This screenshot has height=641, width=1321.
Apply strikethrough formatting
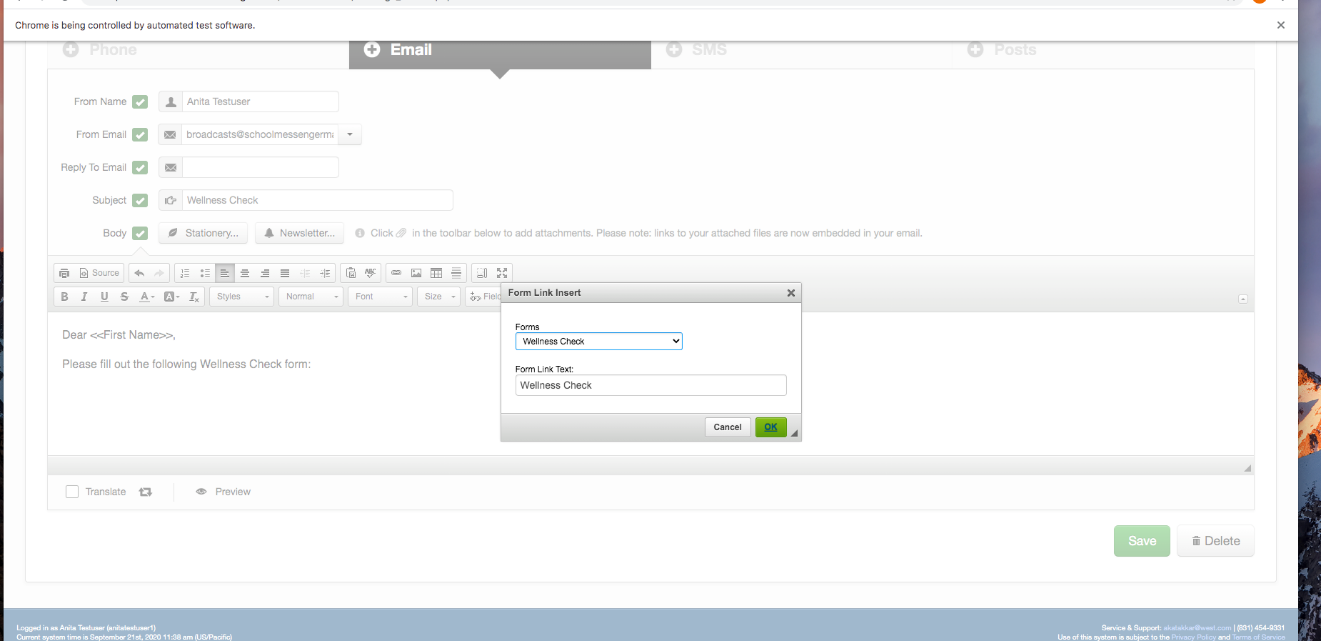click(124, 297)
